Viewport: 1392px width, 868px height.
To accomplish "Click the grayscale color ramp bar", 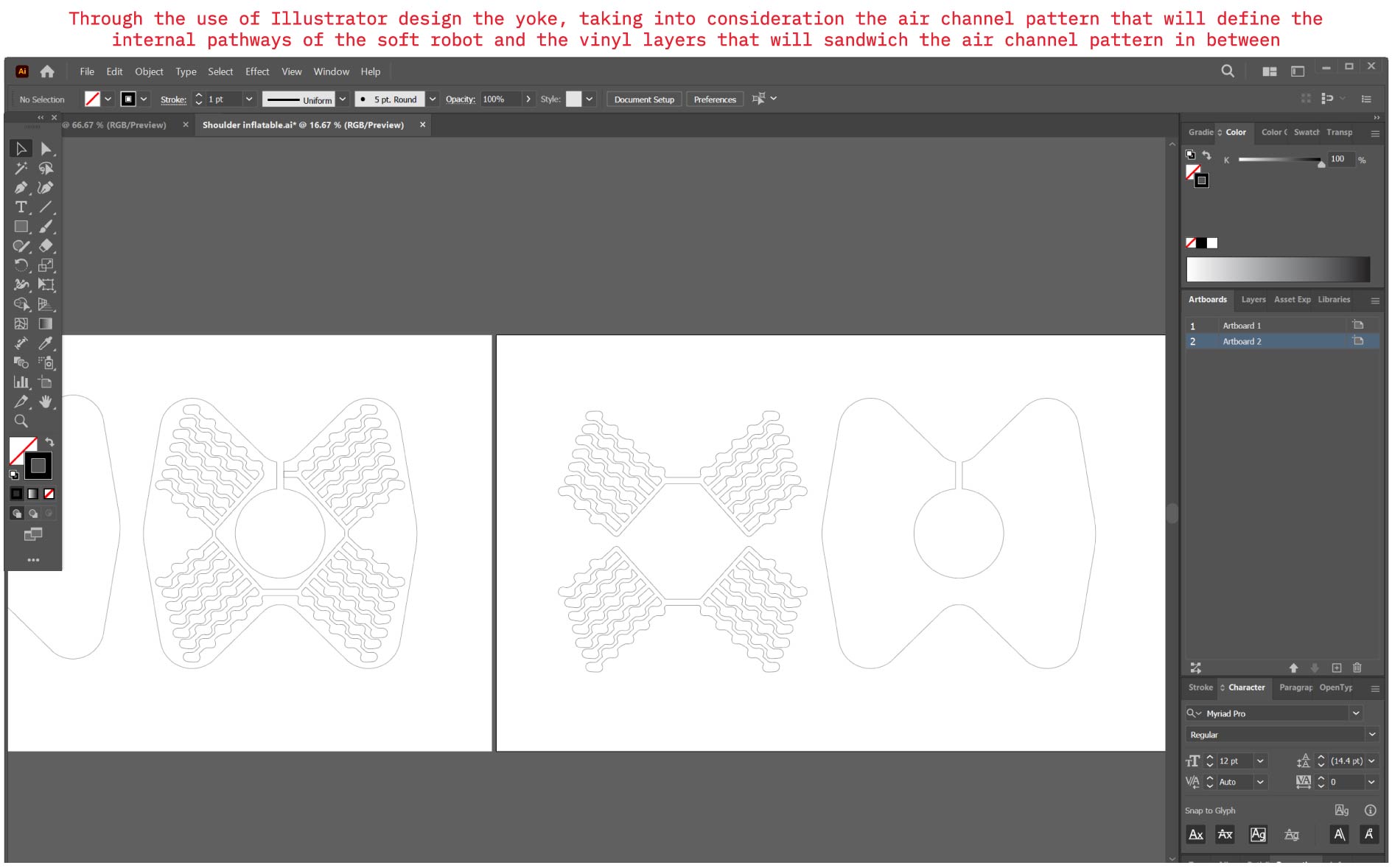I will point(1277,270).
